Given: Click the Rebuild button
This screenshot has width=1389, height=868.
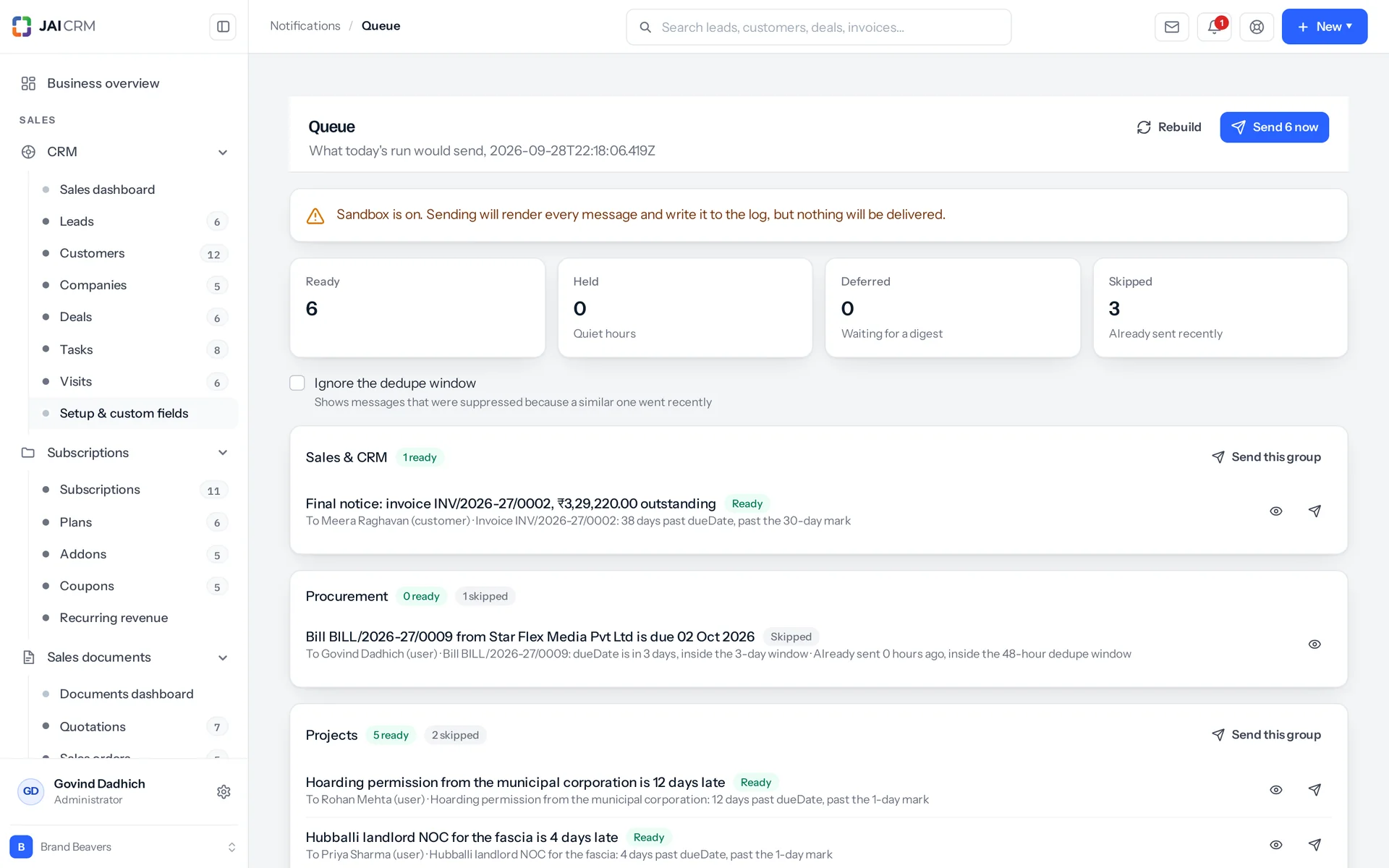Looking at the screenshot, I should click(1168, 127).
